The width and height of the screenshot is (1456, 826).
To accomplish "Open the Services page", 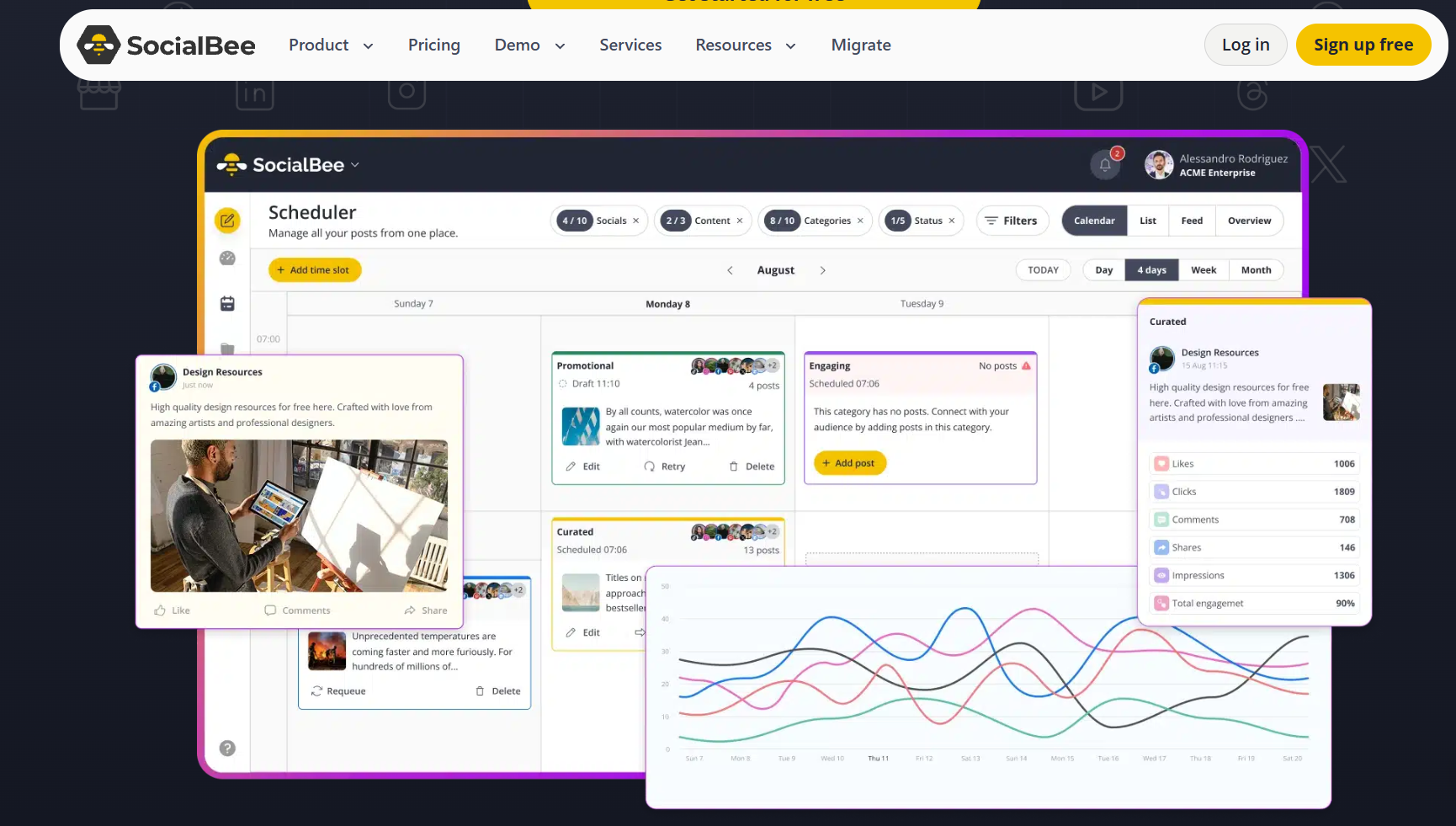I will click(x=630, y=45).
